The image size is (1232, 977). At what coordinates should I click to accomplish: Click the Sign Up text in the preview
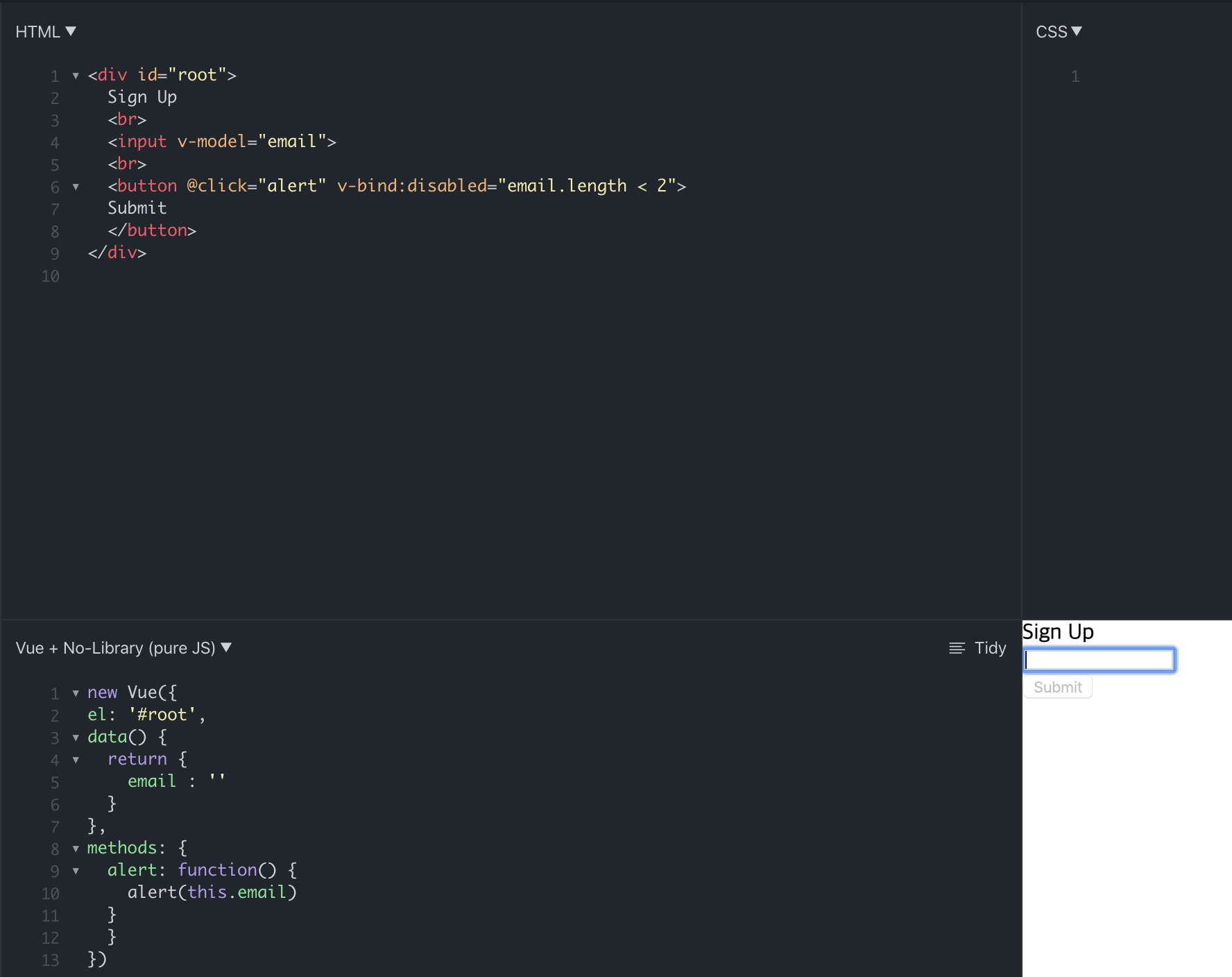(1058, 632)
